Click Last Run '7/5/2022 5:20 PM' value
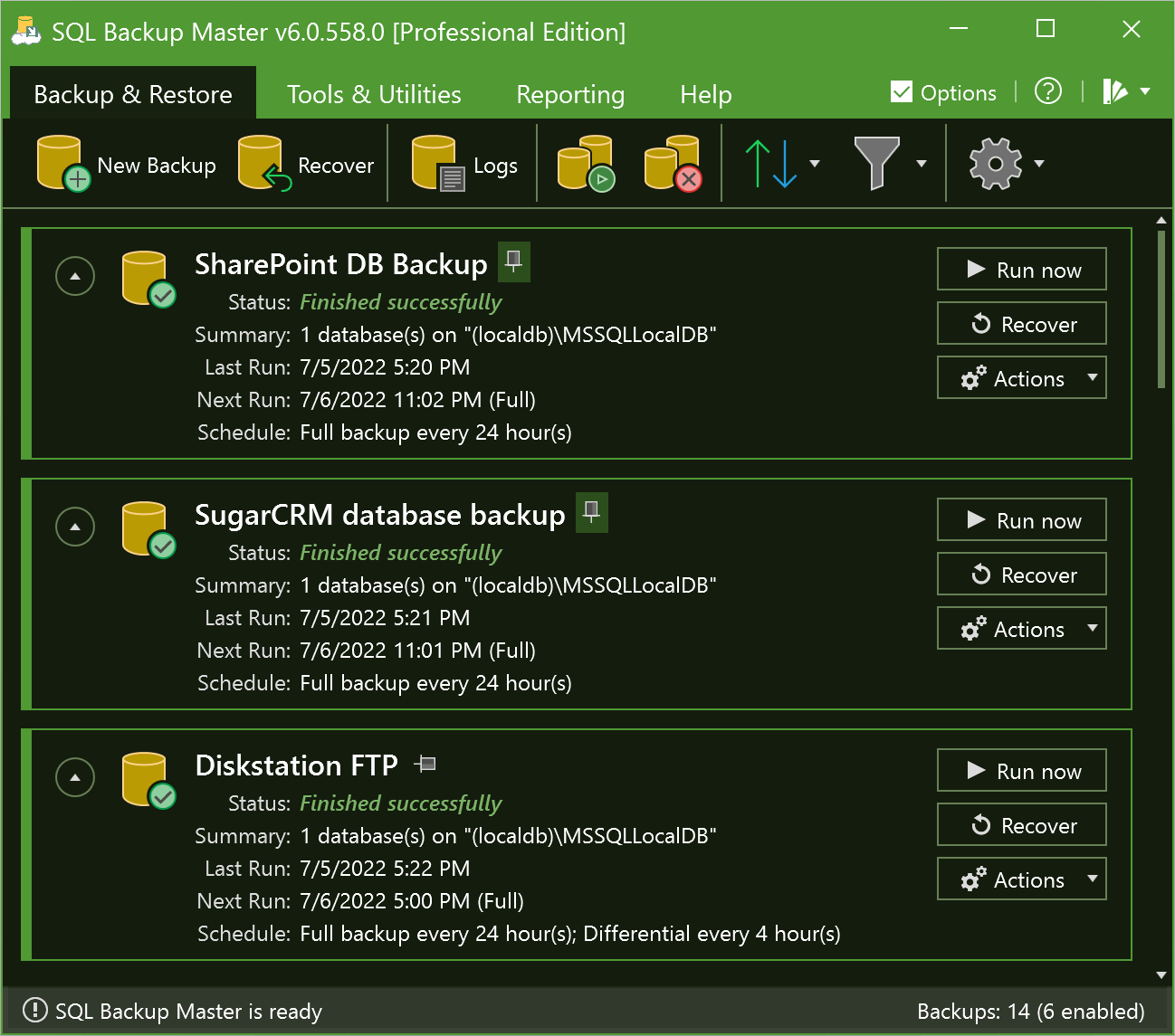This screenshot has height=1036, width=1175. pyautogui.click(x=385, y=366)
